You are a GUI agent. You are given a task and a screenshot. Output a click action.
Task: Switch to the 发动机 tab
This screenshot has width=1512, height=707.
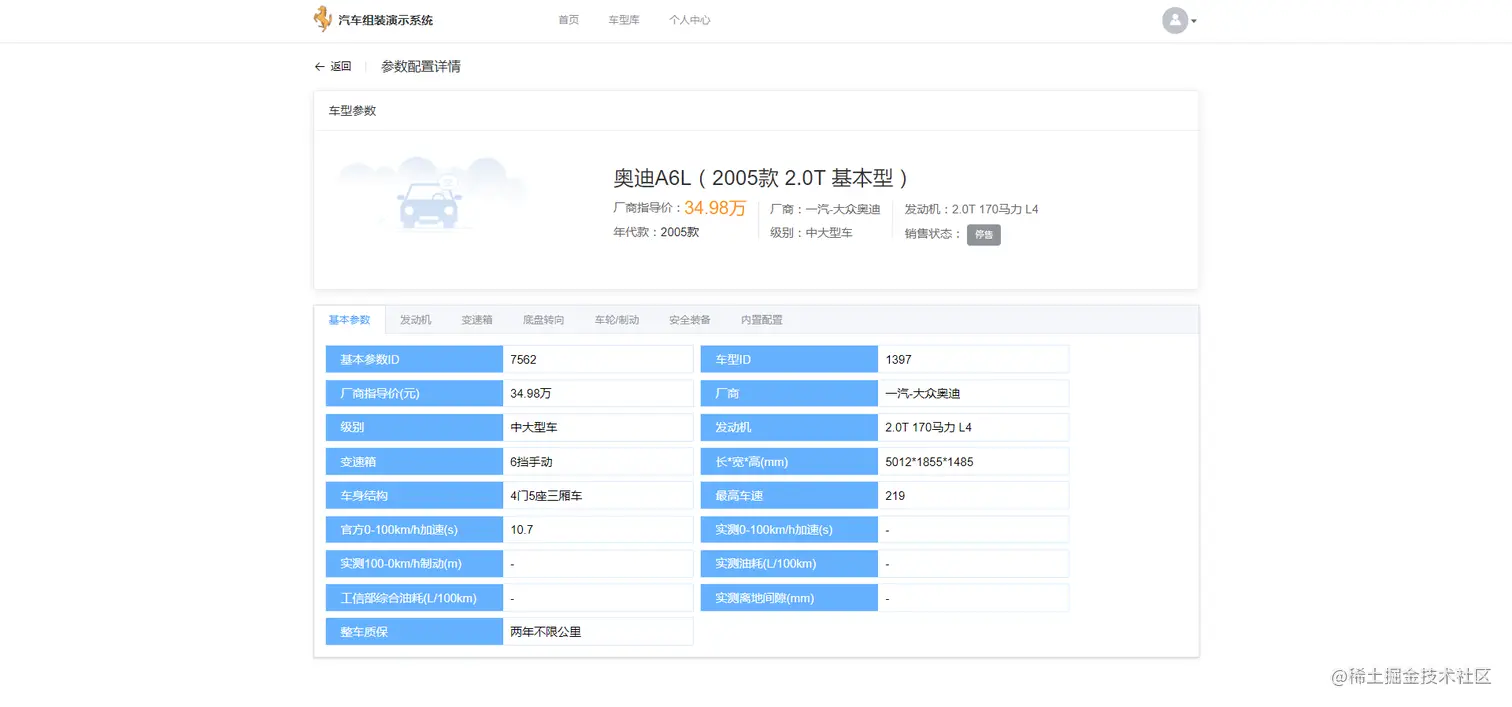[415, 320]
